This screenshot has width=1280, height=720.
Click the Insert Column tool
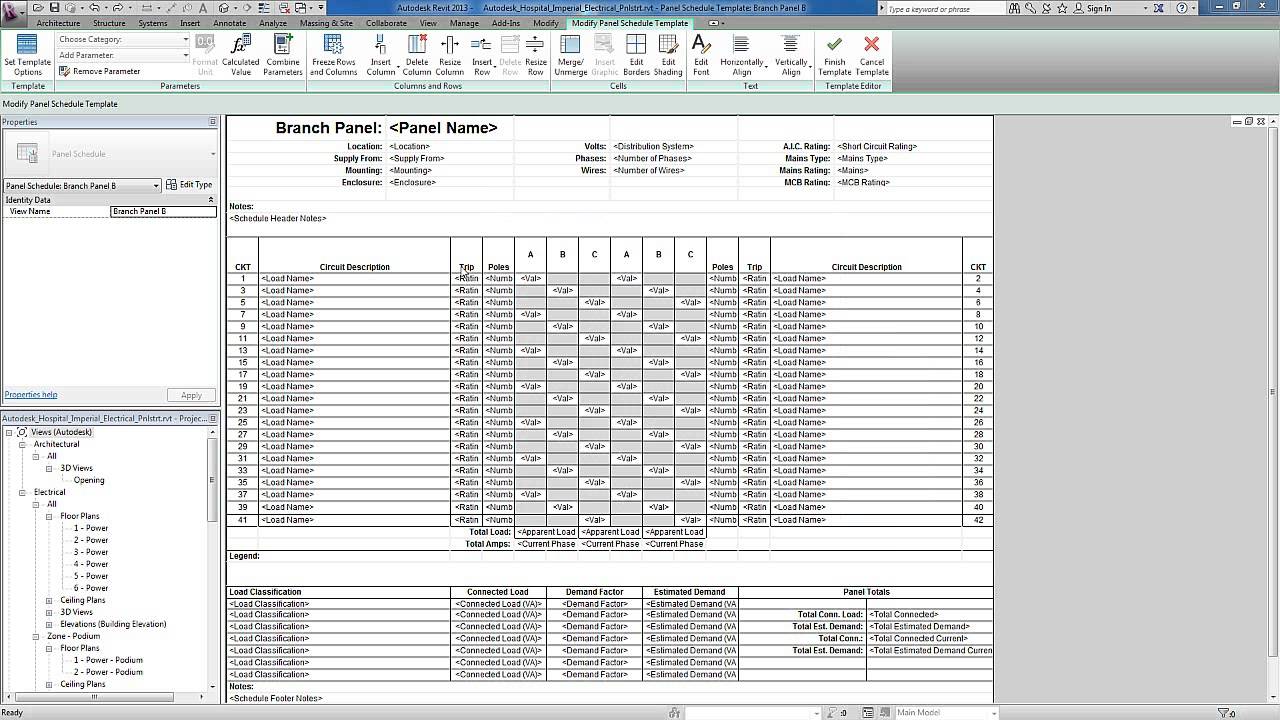381,55
